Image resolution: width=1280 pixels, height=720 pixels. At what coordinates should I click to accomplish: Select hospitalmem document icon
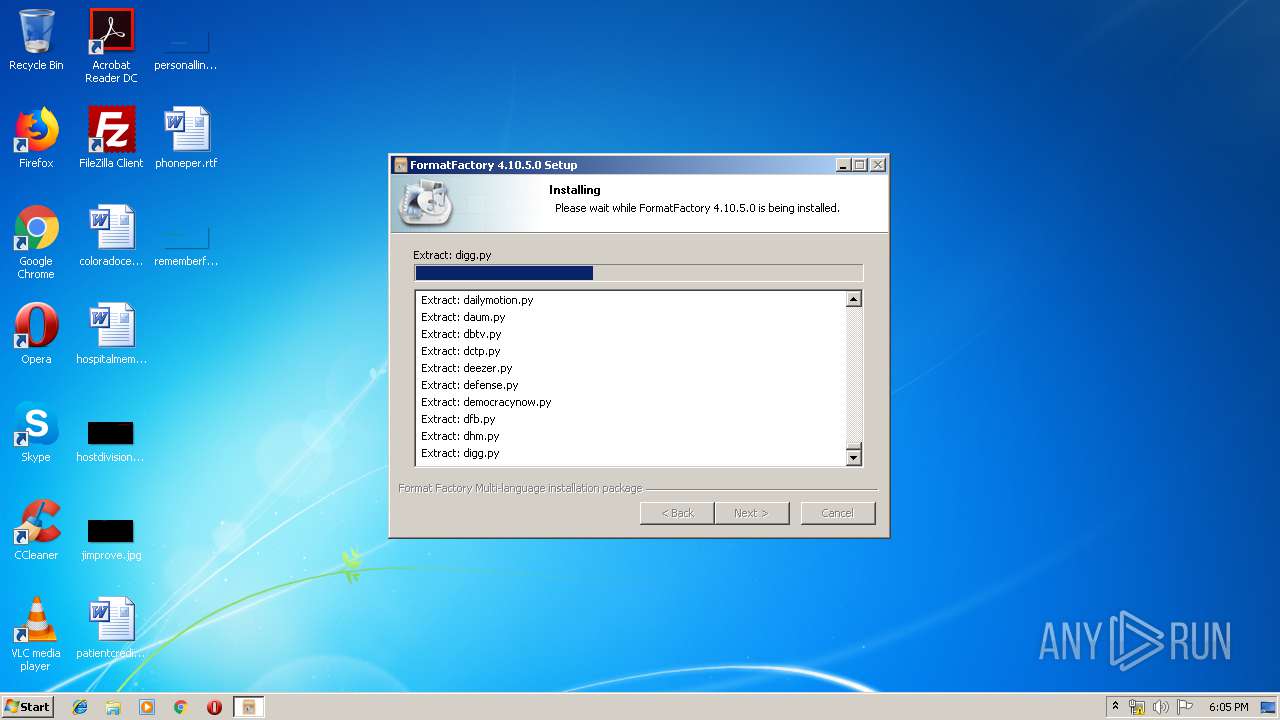click(x=111, y=334)
